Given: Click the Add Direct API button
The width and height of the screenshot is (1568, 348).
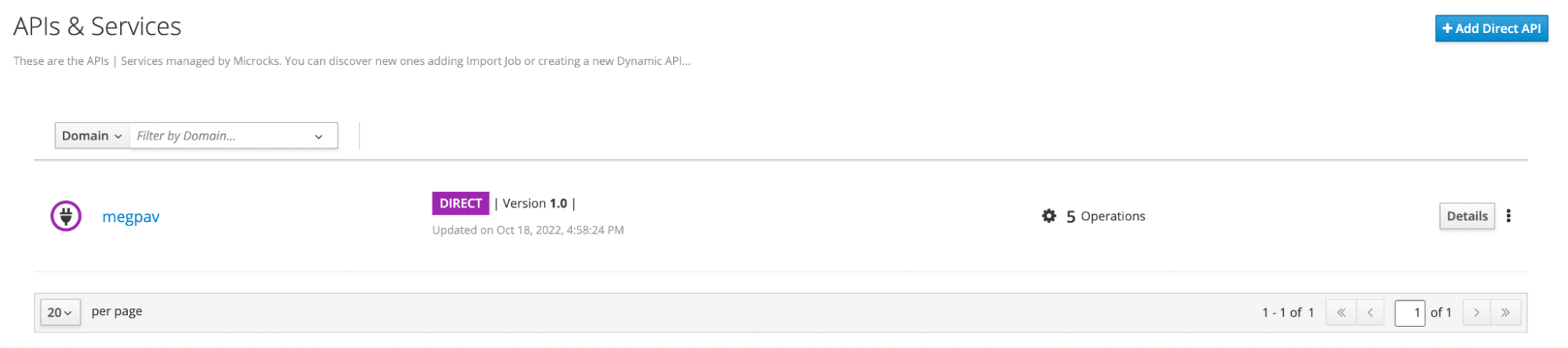Looking at the screenshot, I should point(1490,28).
